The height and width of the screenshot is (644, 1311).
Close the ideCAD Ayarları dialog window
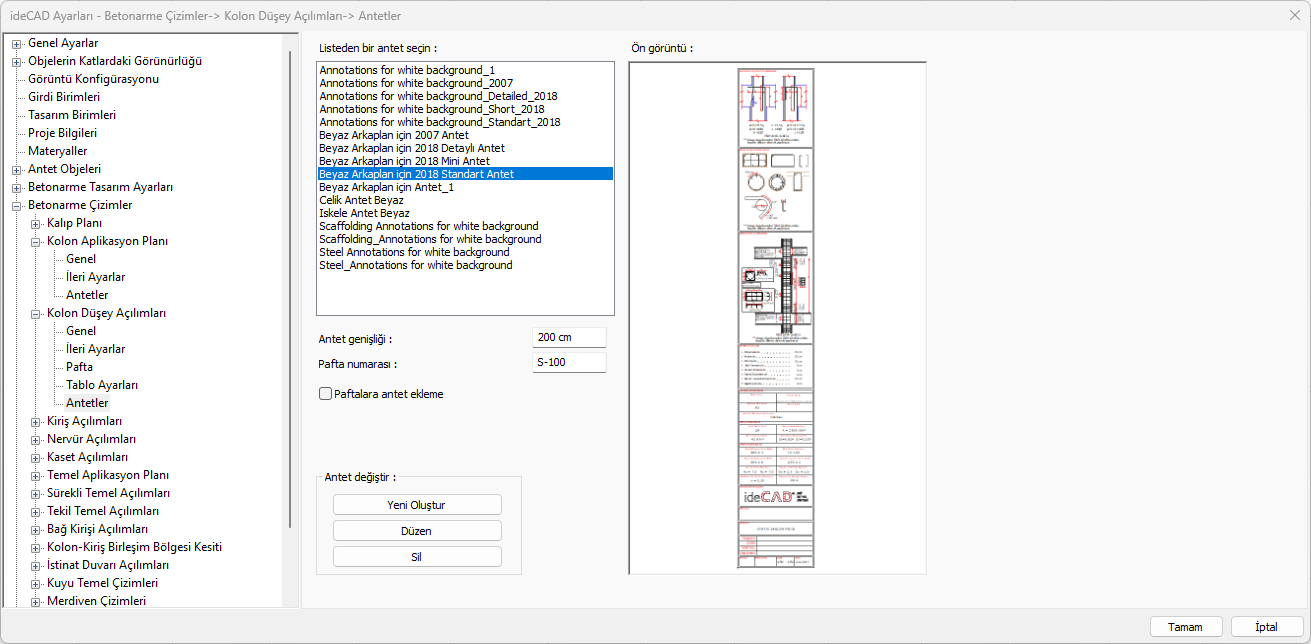click(1295, 16)
